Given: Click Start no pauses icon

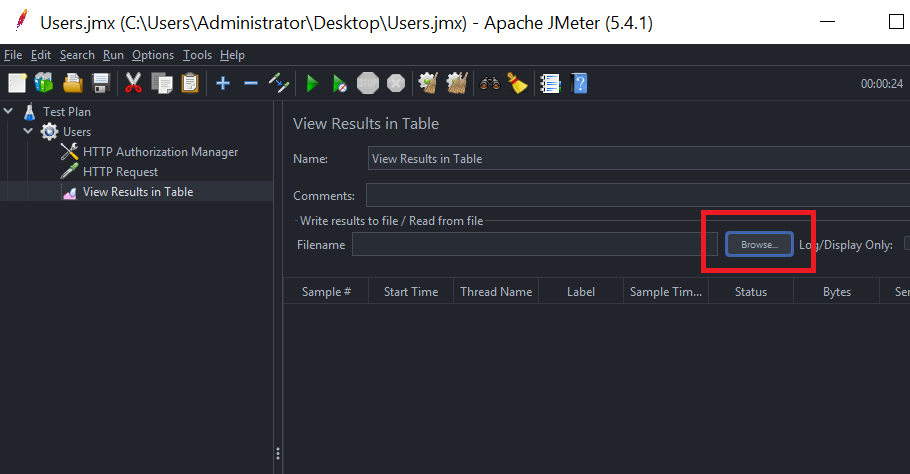Looking at the screenshot, I should click(x=340, y=84).
